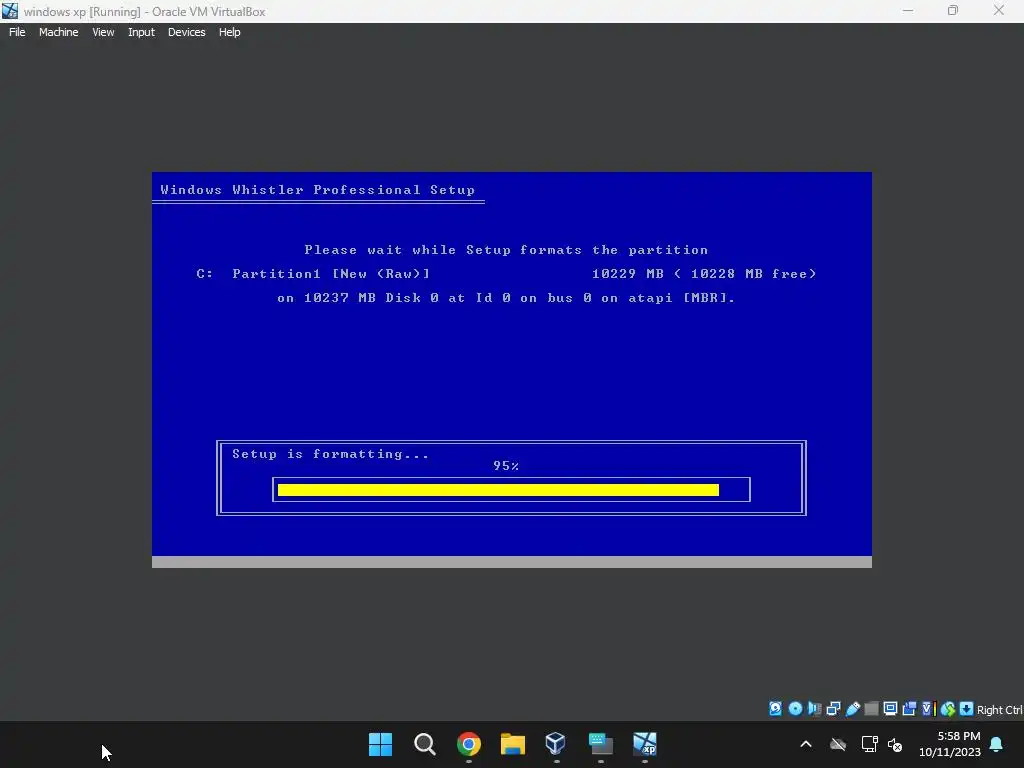This screenshot has width=1024, height=768.
Task: Restore down the VirtualBox window
Action: (953, 11)
